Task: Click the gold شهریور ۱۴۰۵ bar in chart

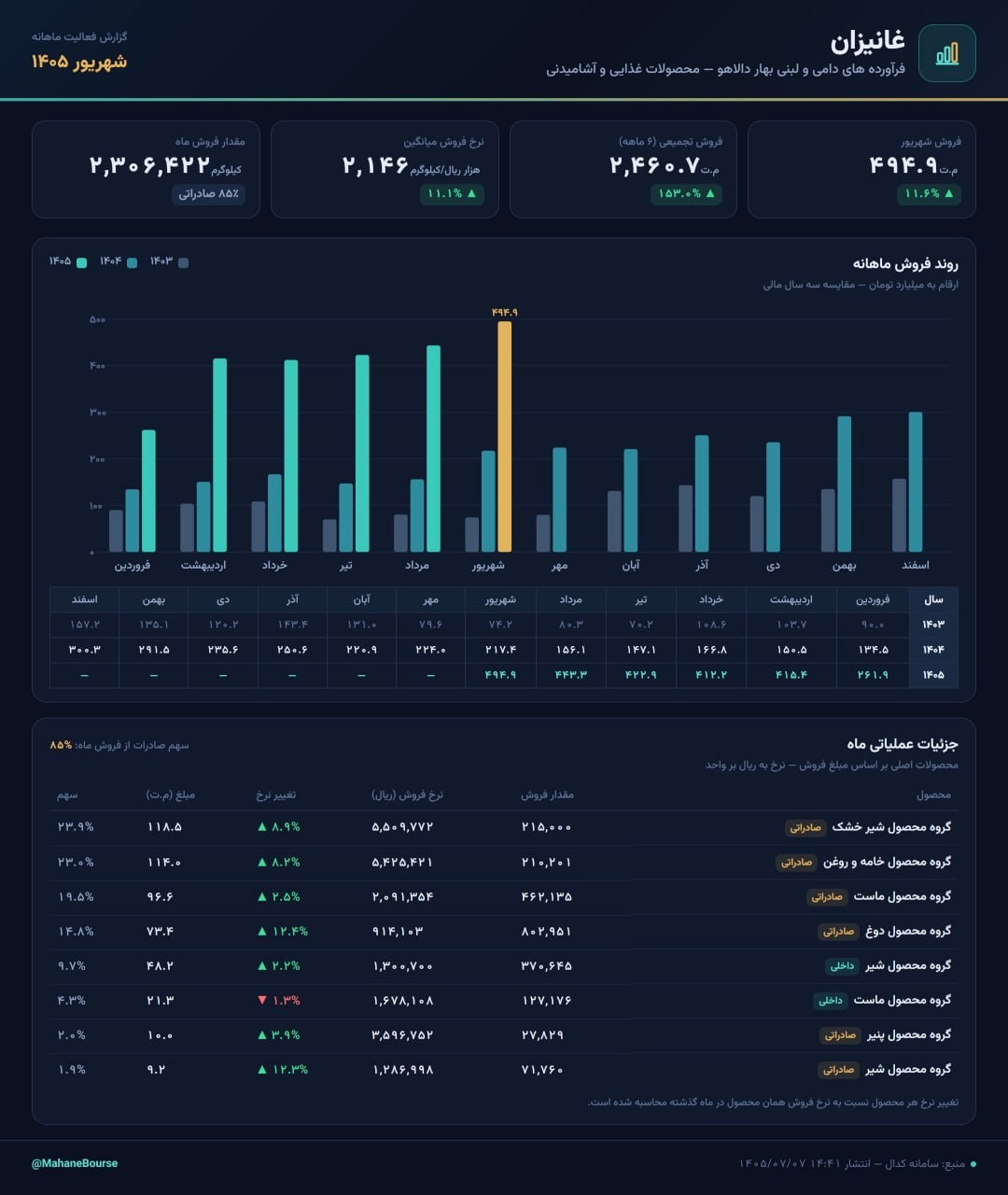Action: click(x=504, y=437)
